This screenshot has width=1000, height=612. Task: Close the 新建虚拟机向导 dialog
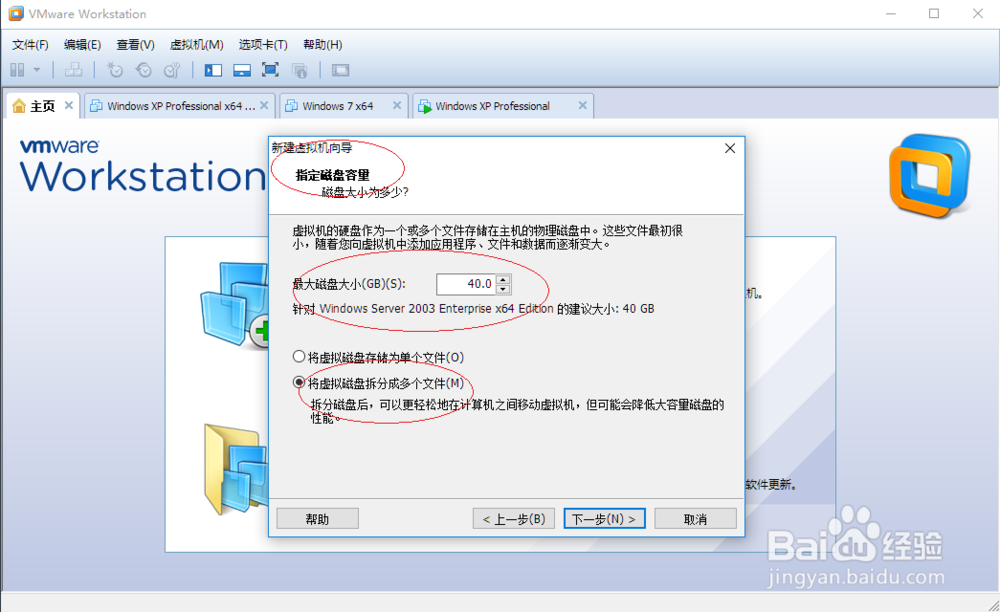point(730,149)
